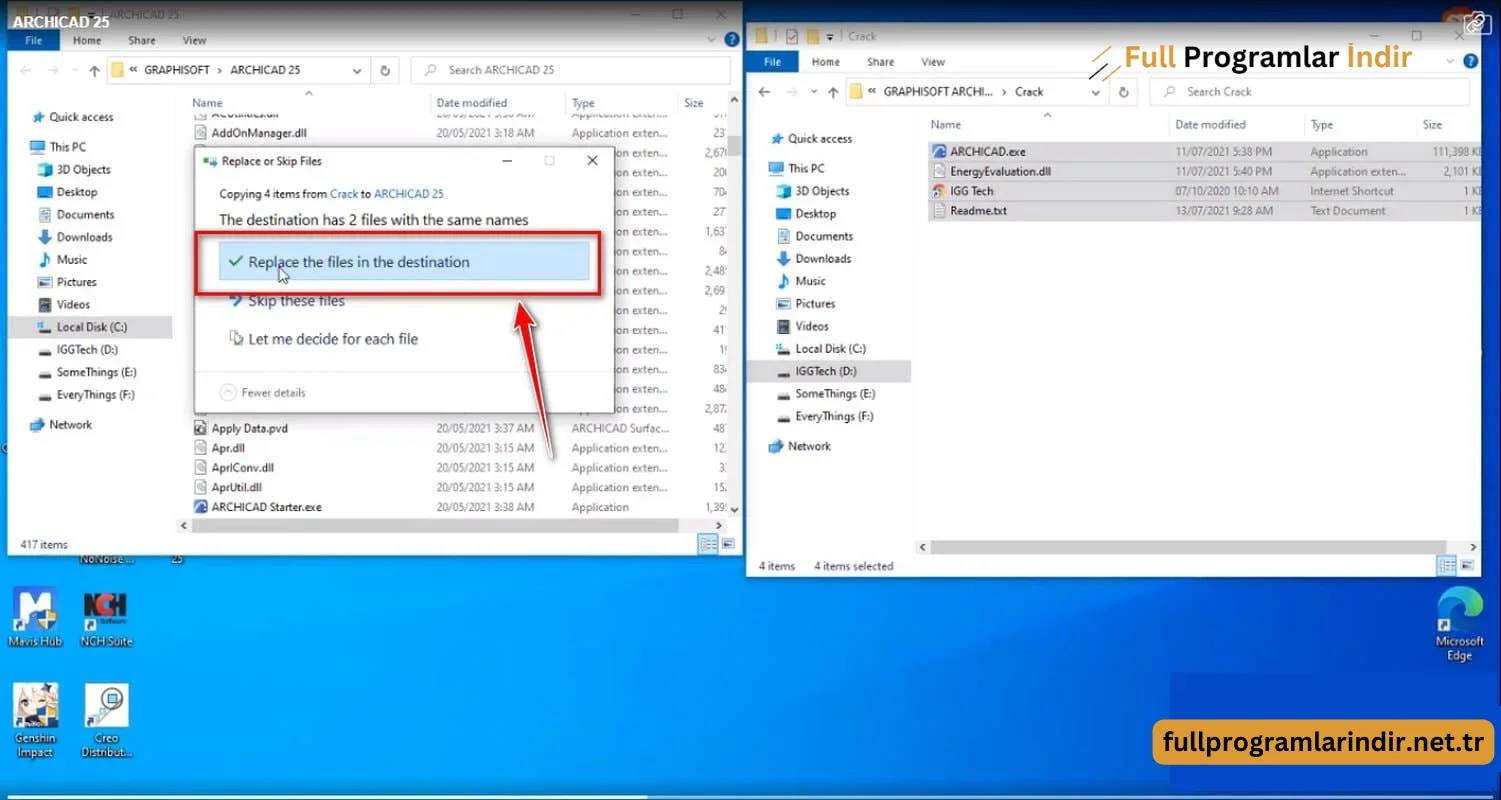This screenshot has height=800, width=1501.
Task: Open Pictures in Crack navigation pane
Action: coord(815,304)
